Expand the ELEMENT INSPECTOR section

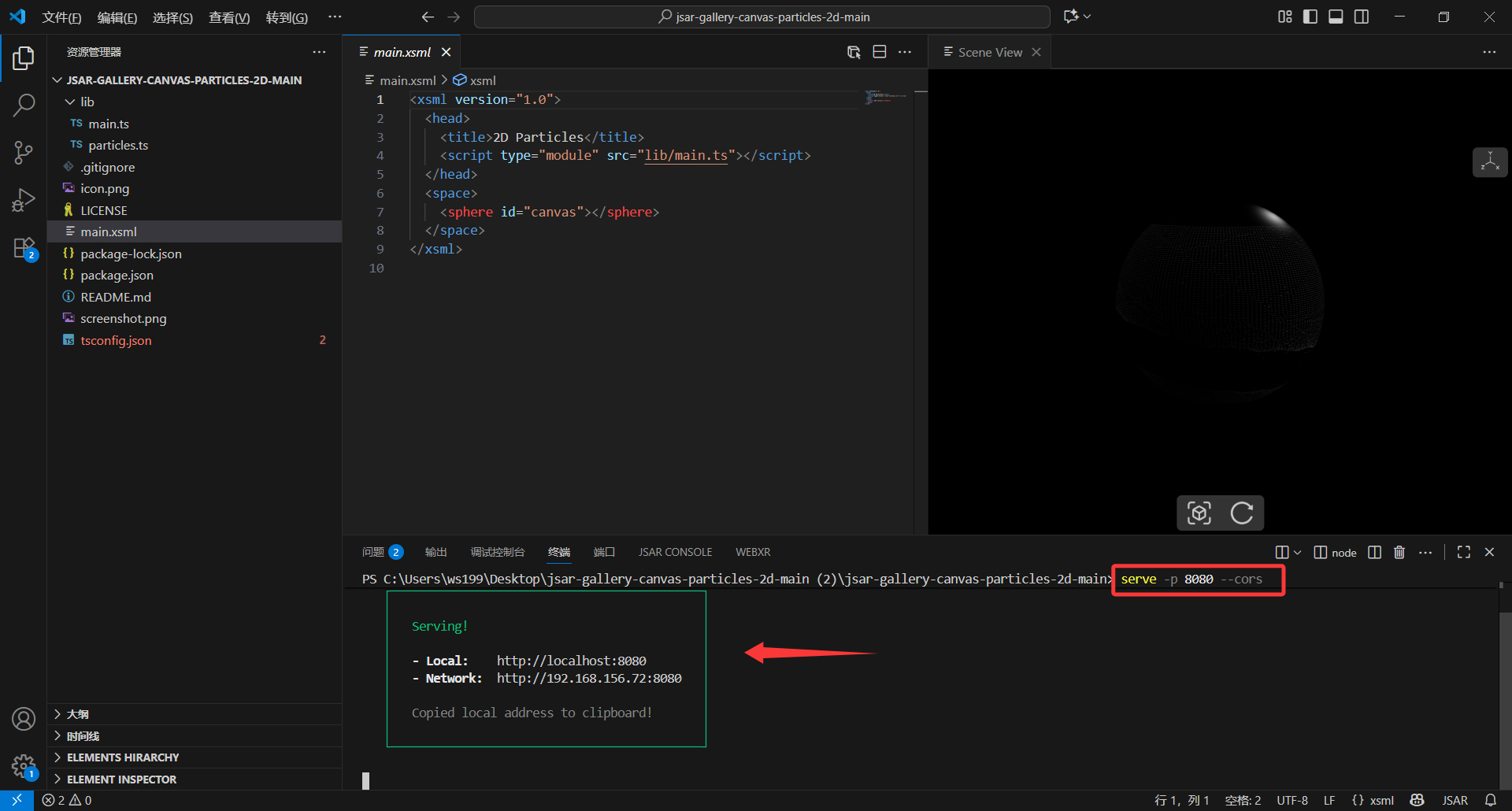point(121,780)
